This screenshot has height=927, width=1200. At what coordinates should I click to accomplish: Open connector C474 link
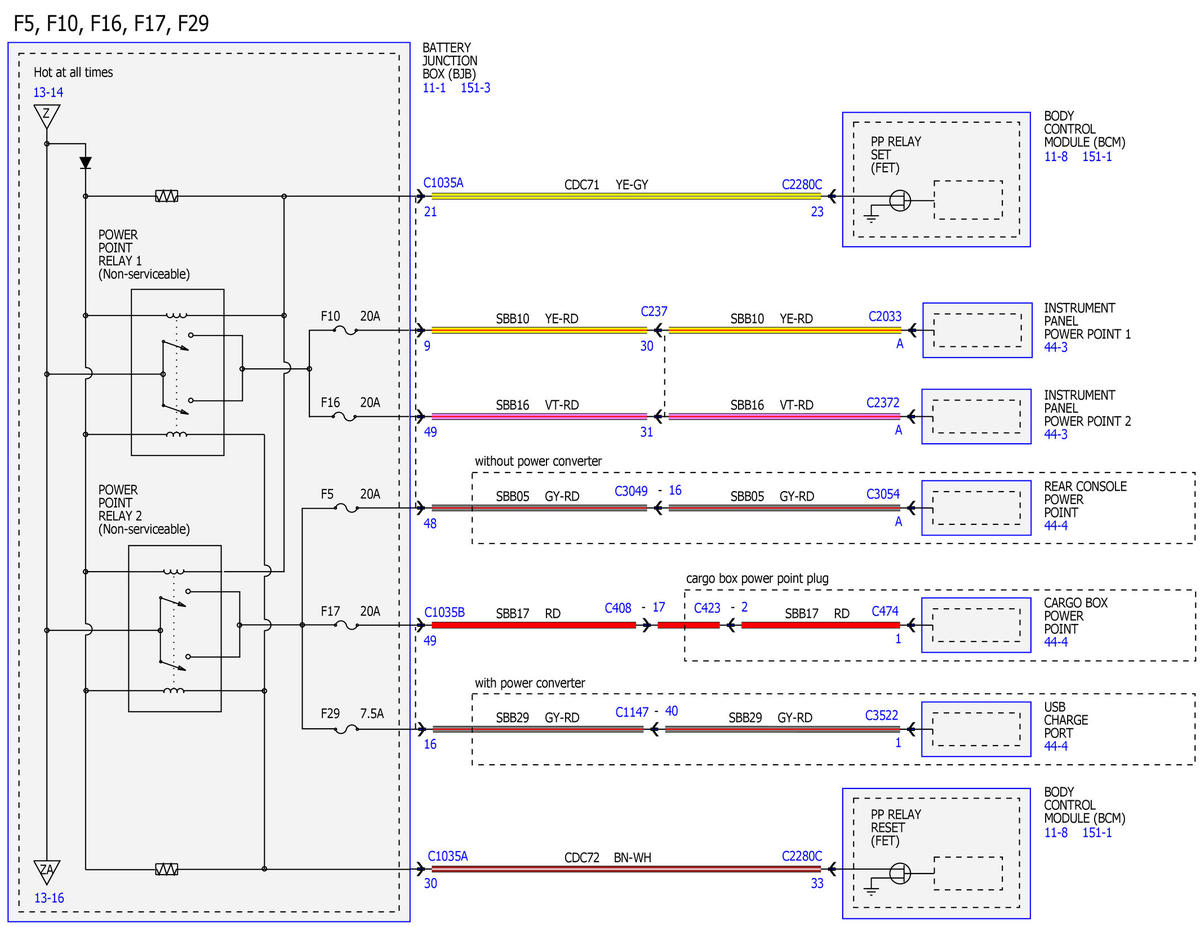click(887, 611)
